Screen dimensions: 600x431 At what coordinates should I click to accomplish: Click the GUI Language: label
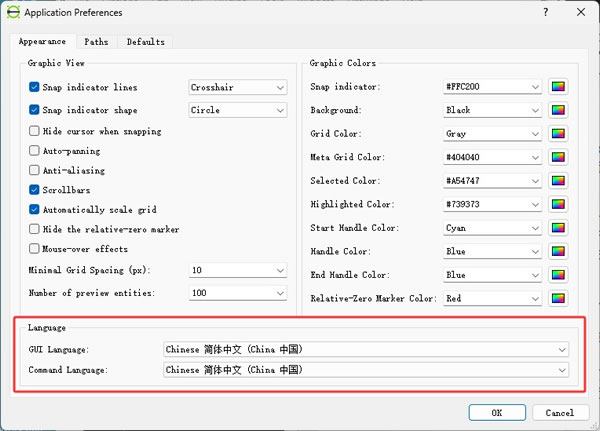pos(59,349)
